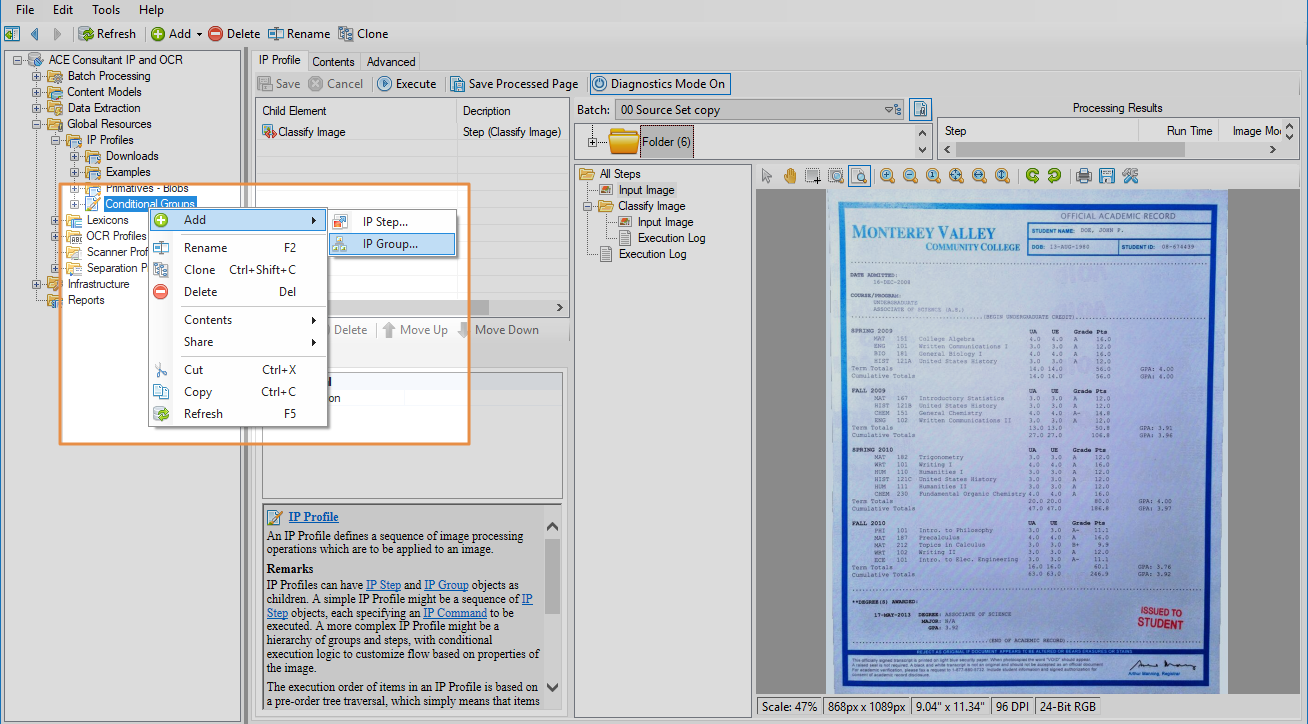The width and height of the screenshot is (1308, 724).
Task: Toggle the zoom-to-page view tool
Action: tap(859, 176)
